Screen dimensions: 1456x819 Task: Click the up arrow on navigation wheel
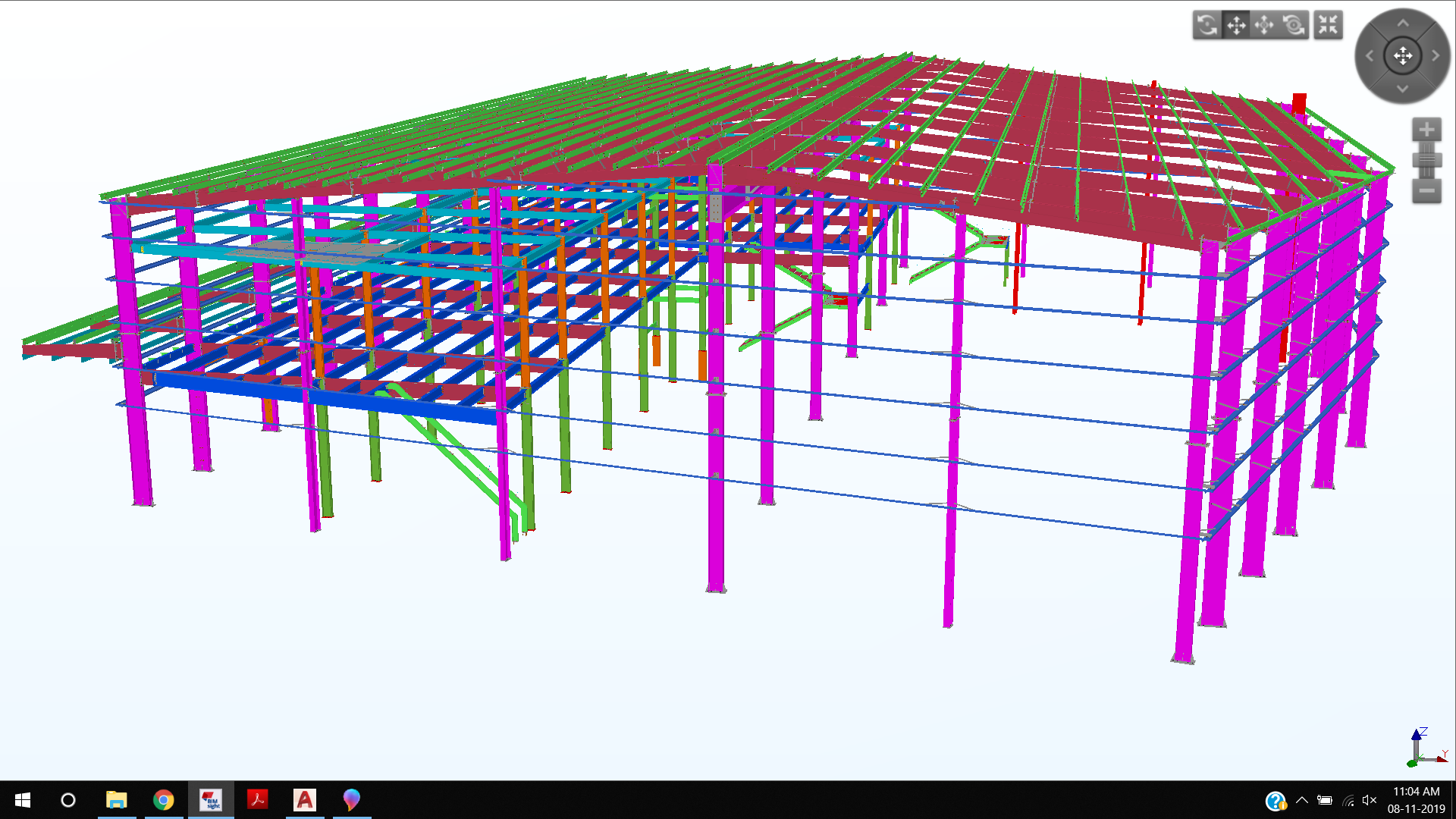(1403, 24)
